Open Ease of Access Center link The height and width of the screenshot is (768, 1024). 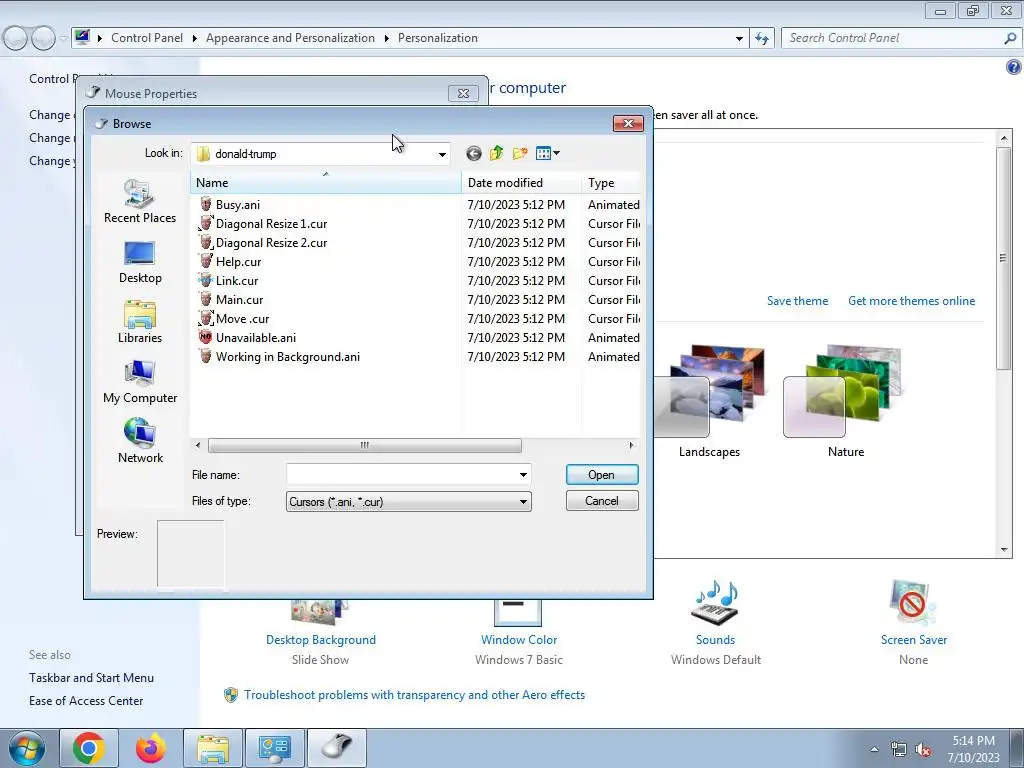point(86,701)
